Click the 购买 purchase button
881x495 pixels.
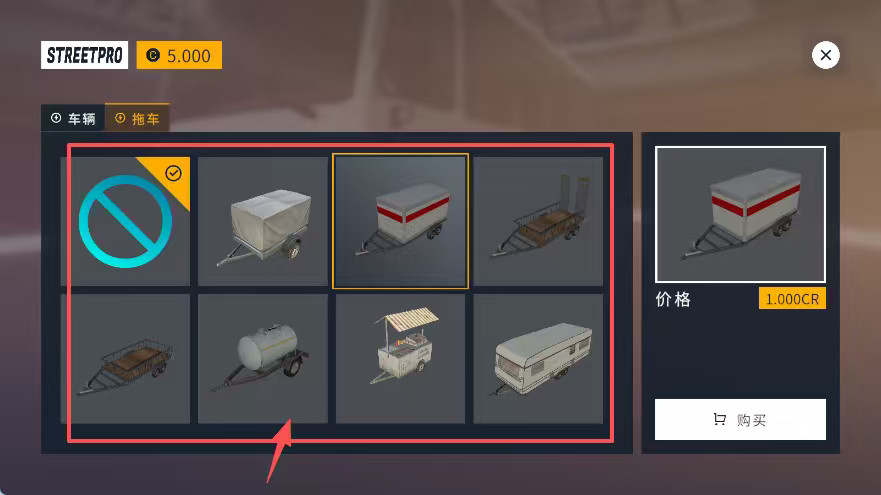[740, 420]
